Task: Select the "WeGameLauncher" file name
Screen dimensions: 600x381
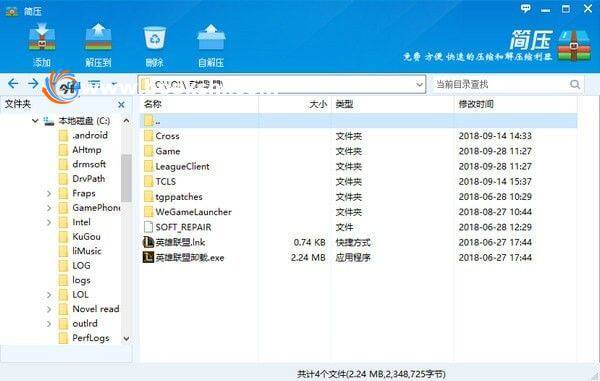Action: click(x=193, y=212)
